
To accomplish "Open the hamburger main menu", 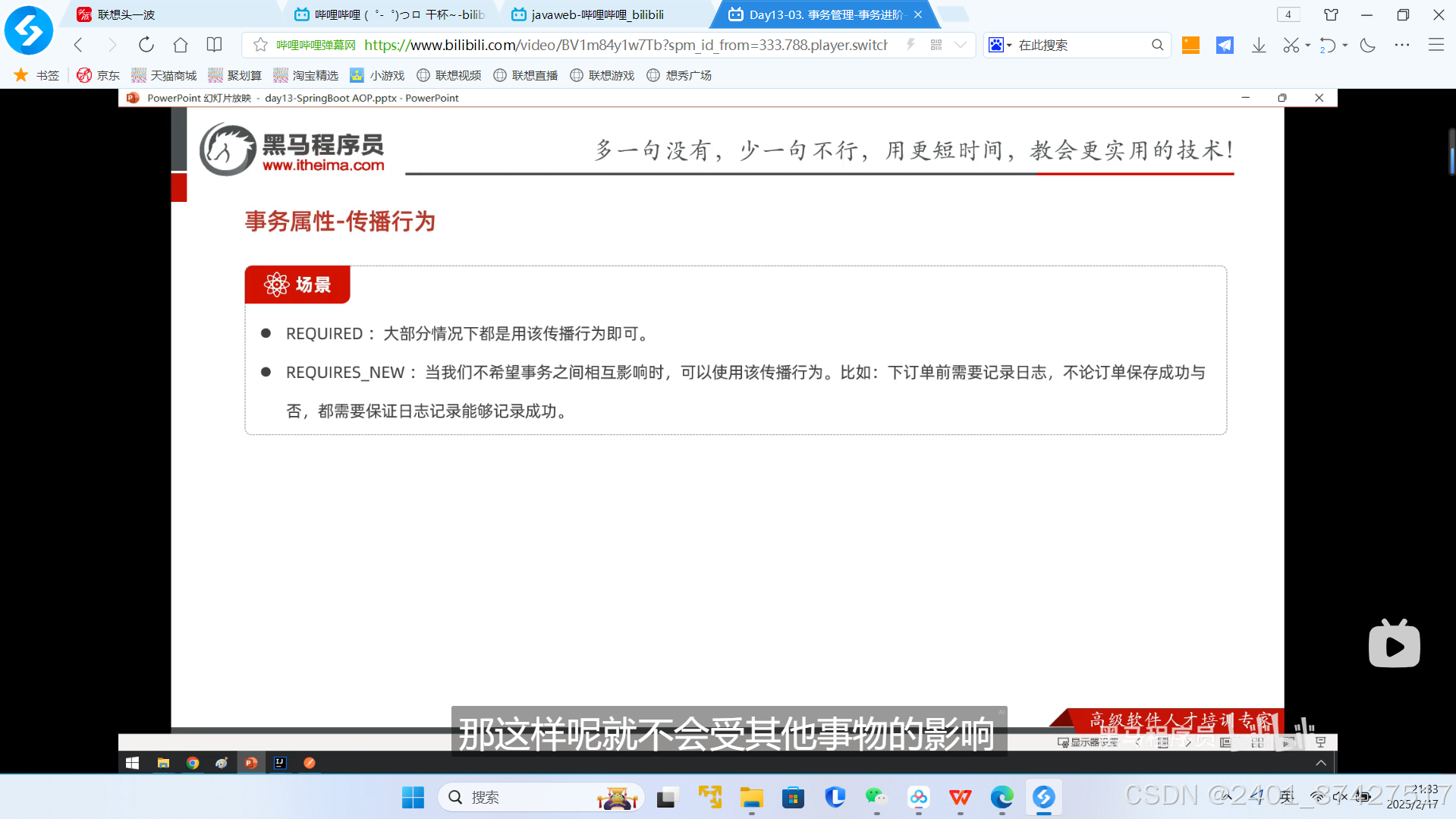I will 1436,45.
